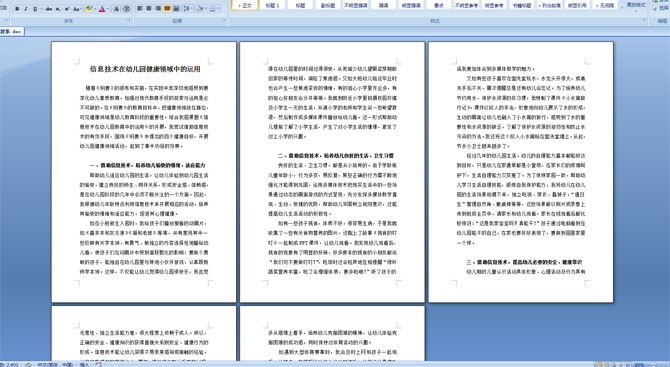Open the line spacing dropdown

click(188, 9)
